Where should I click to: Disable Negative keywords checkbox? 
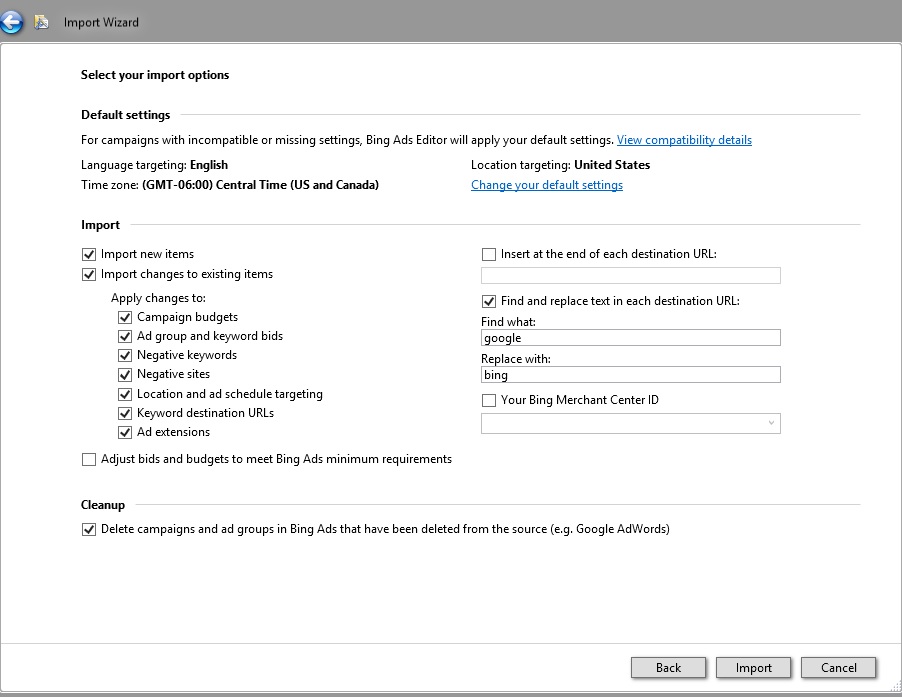click(125, 356)
